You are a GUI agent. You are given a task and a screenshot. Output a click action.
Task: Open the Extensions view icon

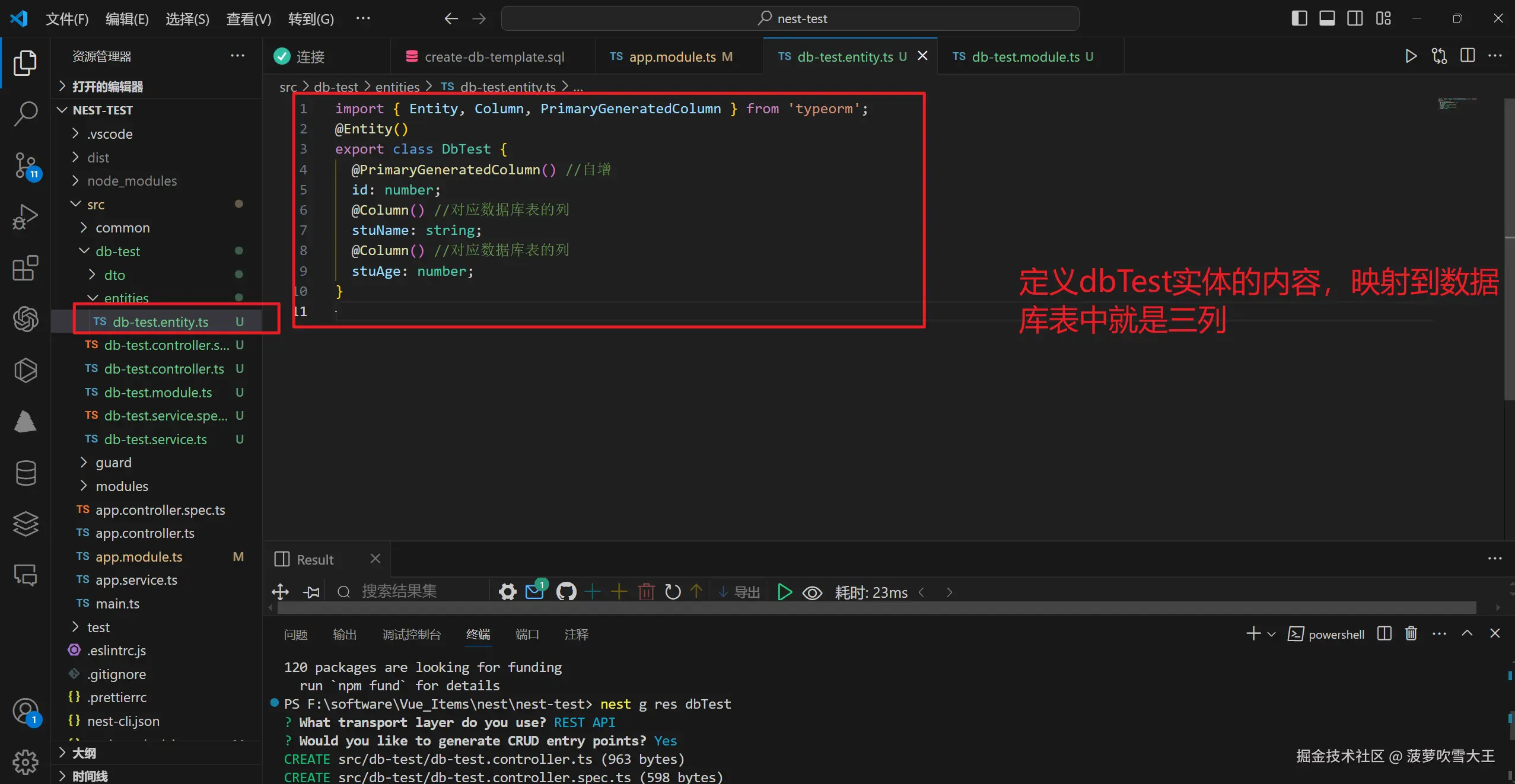[x=25, y=269]
